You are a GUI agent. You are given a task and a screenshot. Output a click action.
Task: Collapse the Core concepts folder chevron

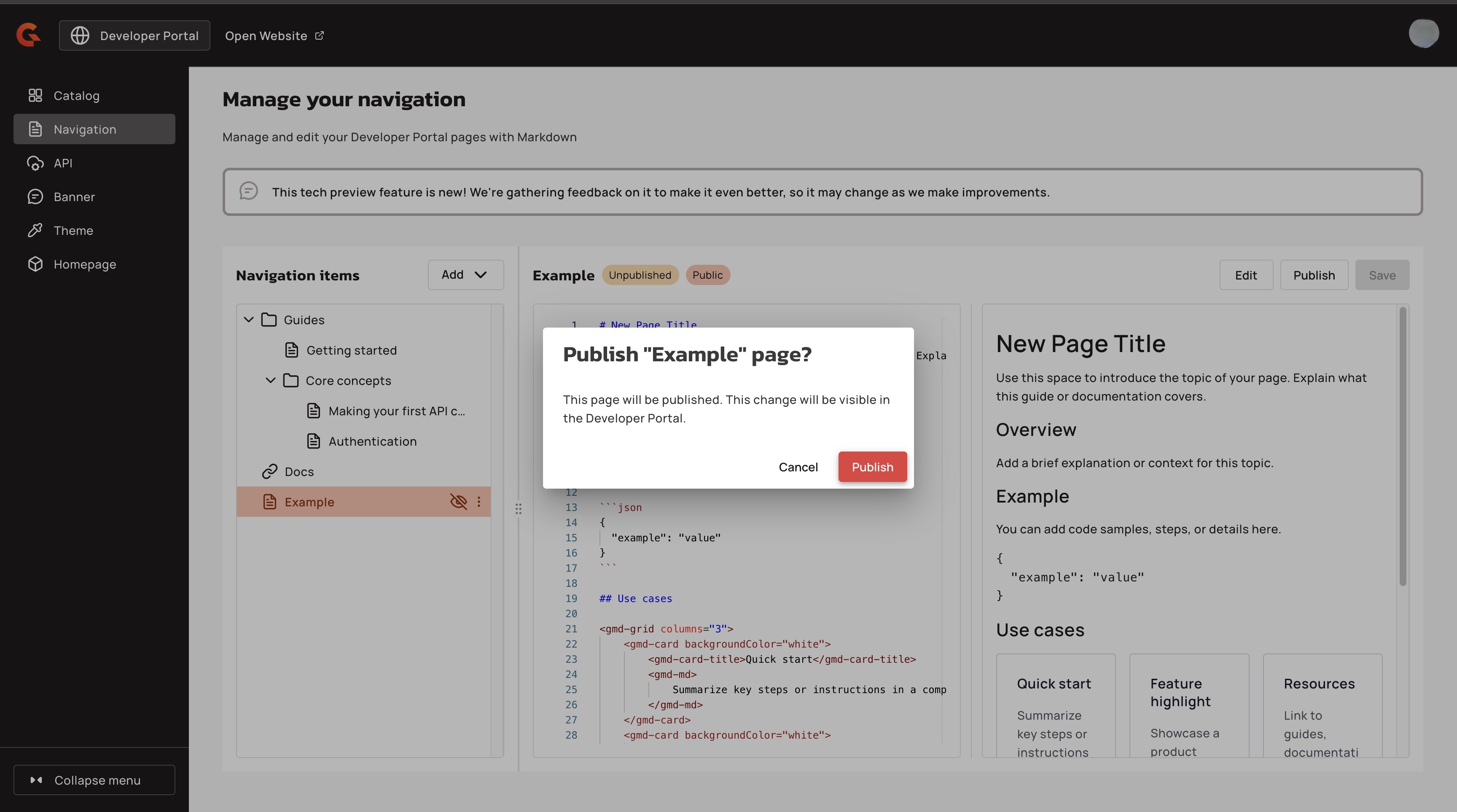(x=270, y=381)
